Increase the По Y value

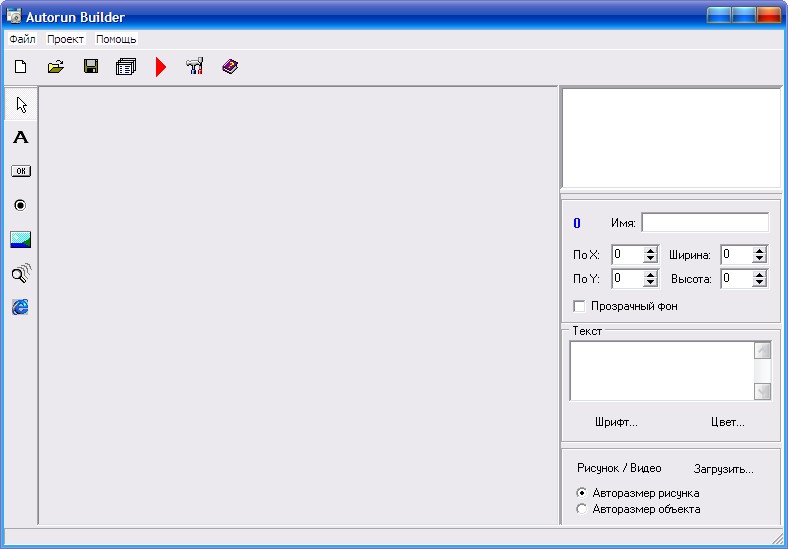coord(650,274)
